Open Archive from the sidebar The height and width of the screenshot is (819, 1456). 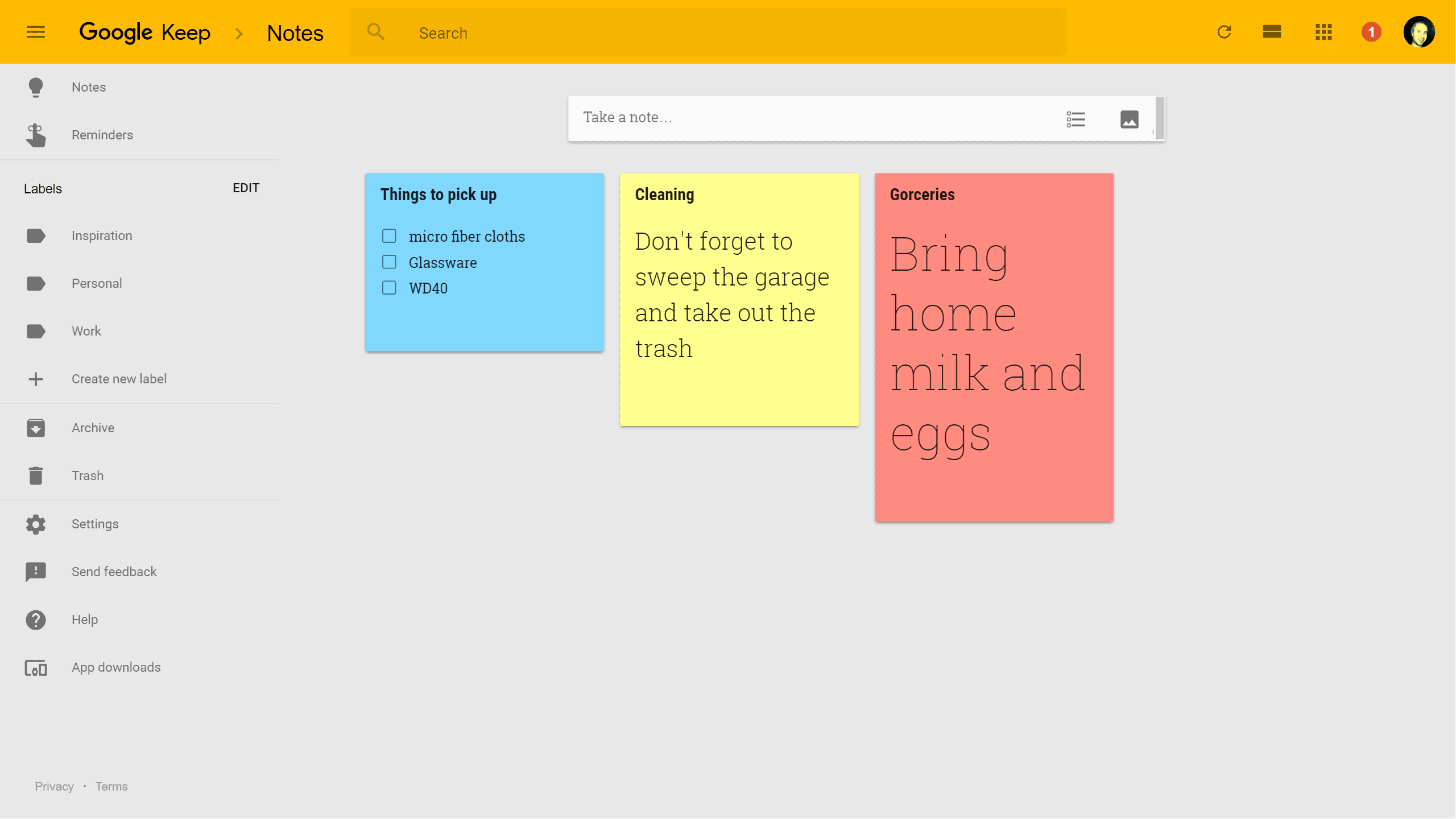[x=93, y=428]
